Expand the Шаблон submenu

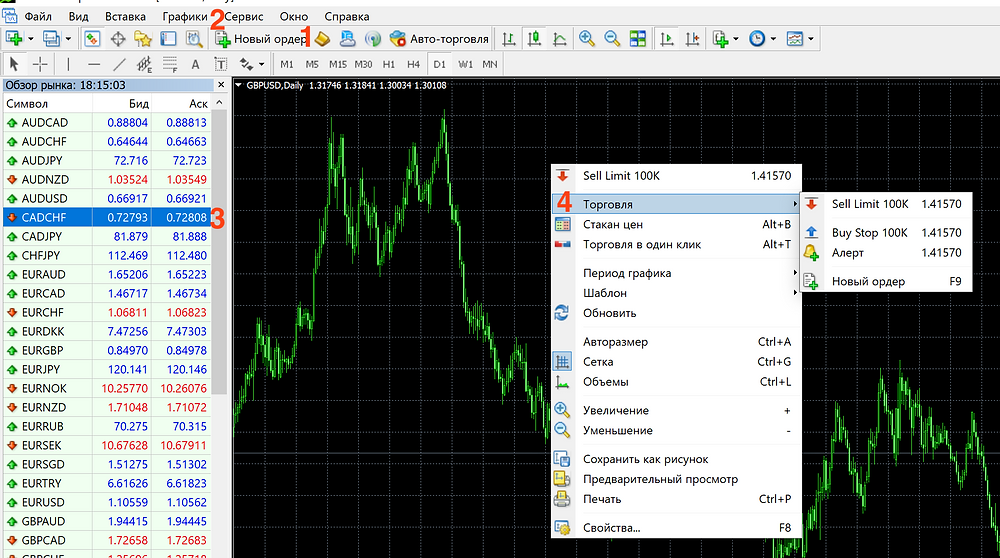pyautogui.click(x=676, y=293)
